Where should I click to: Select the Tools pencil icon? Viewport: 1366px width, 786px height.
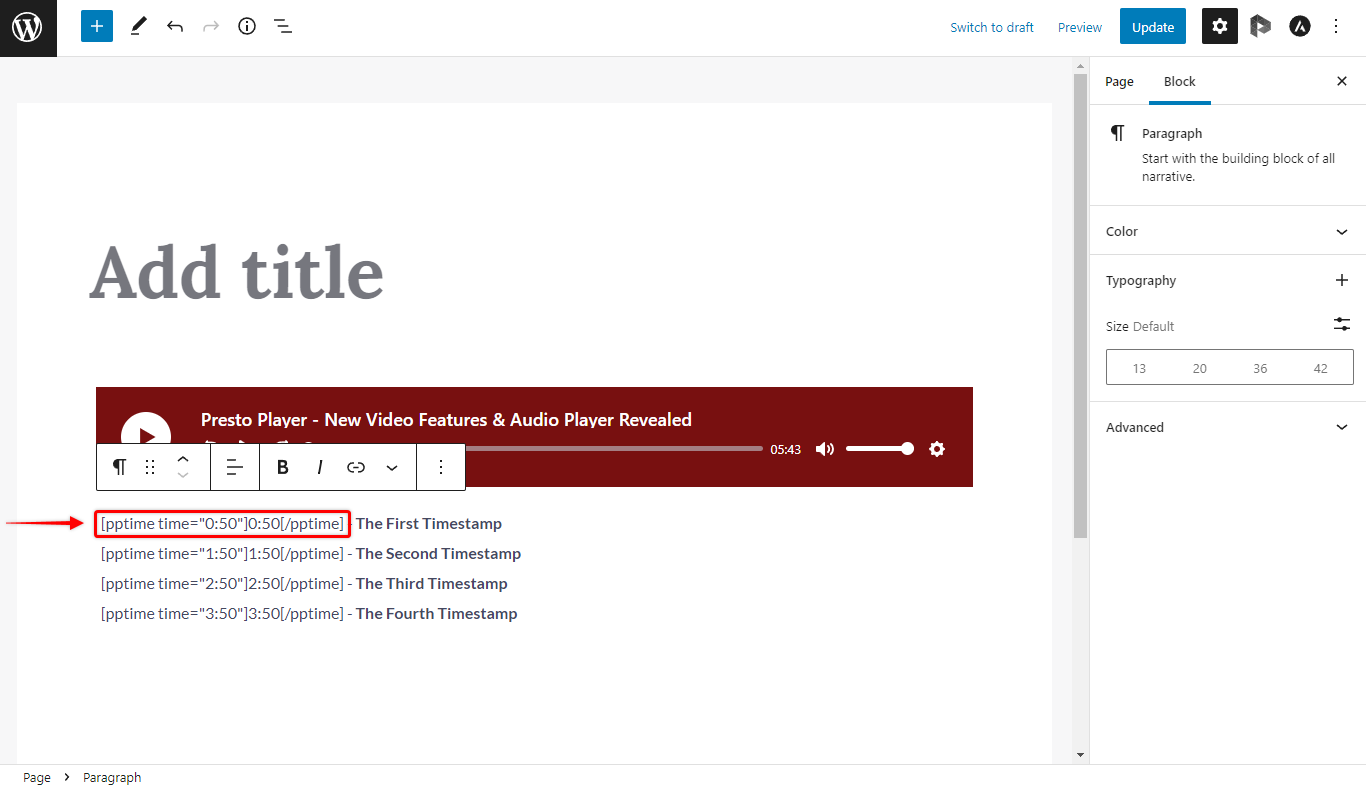coord(139,27)
